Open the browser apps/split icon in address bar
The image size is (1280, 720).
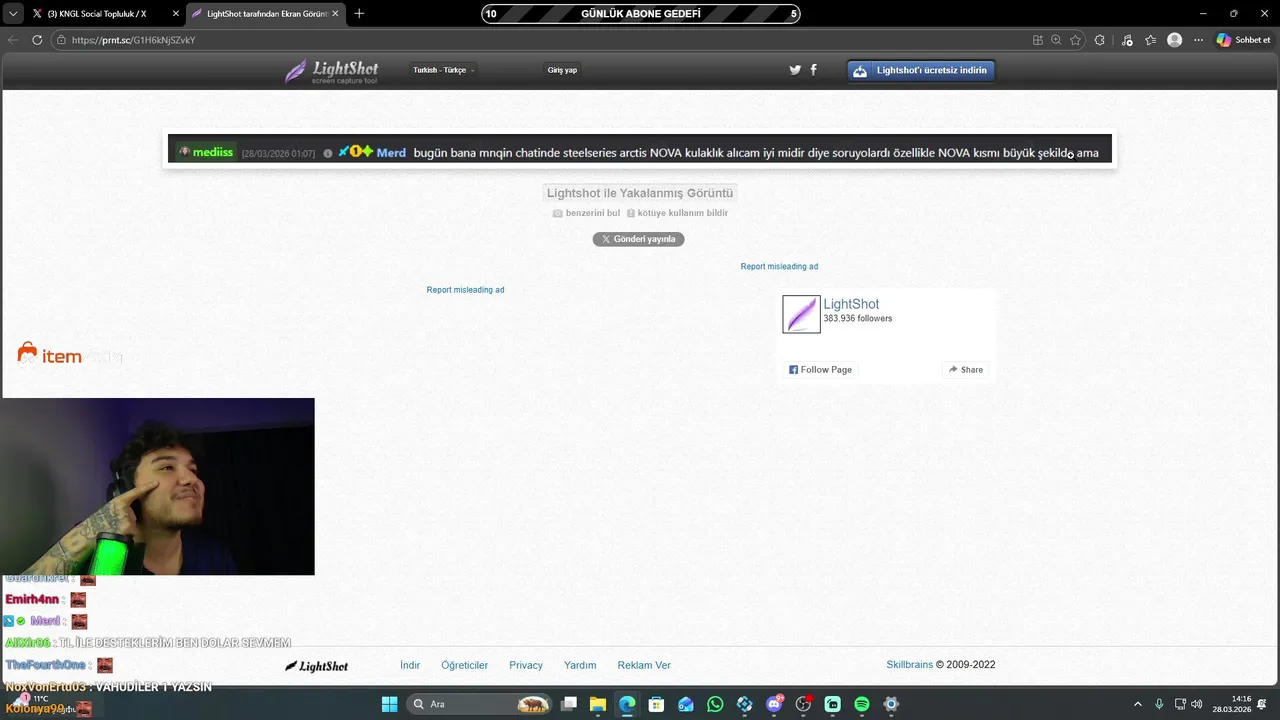point(1038,40)
